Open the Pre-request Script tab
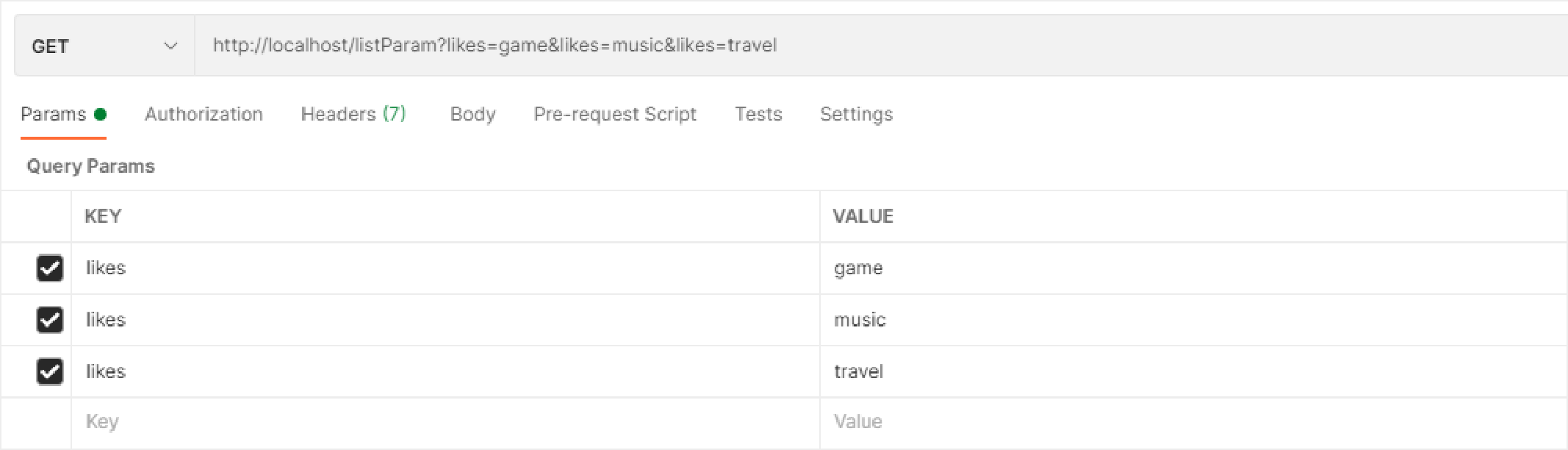 [x=614, y=115]
